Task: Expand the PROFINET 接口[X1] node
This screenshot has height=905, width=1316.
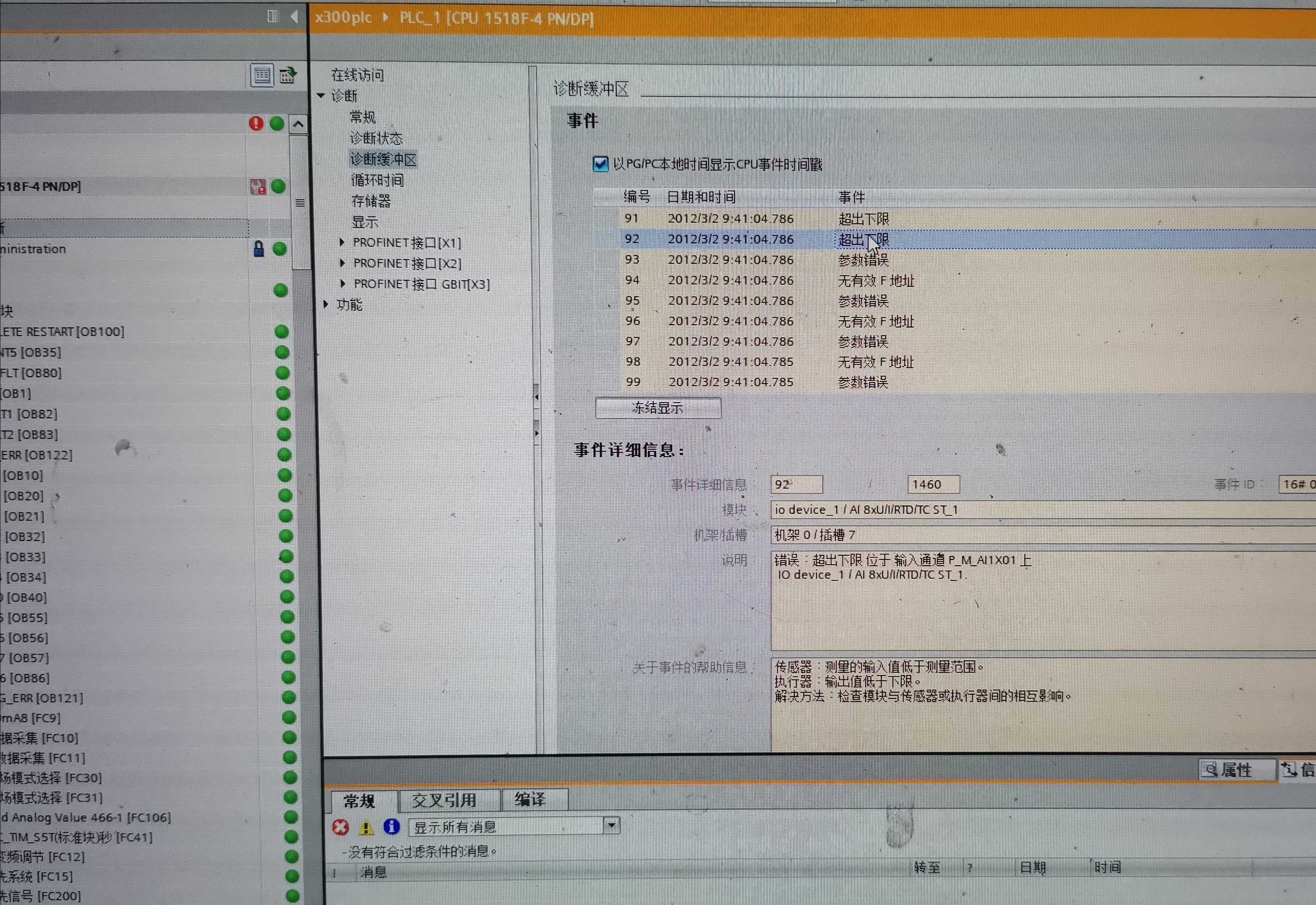Action: pyautogui.click(x=342, y=243)
